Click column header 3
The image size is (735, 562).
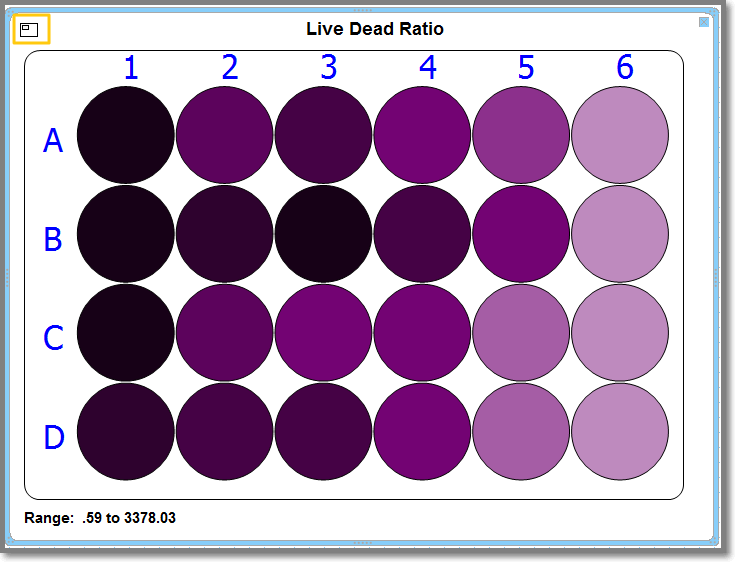click(329, 67)
